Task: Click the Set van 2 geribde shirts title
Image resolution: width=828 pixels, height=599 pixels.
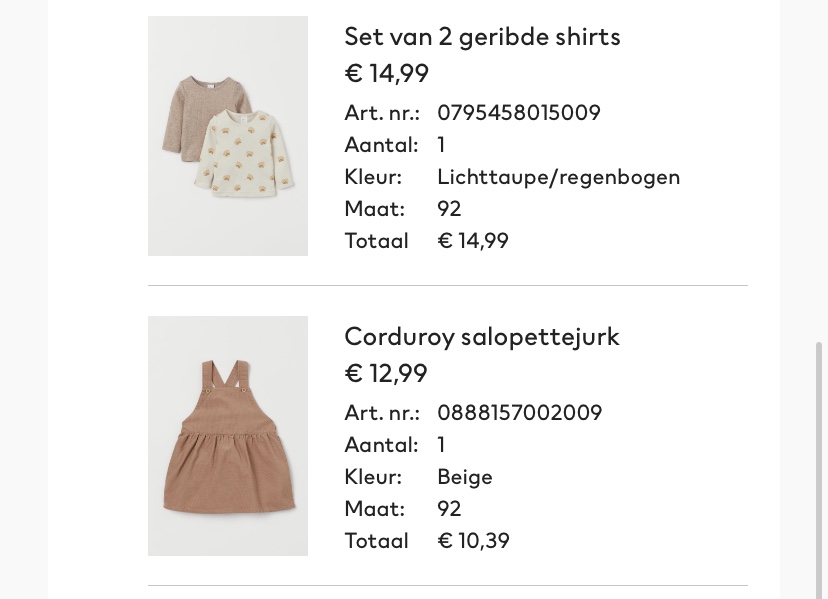Action: click(482, 37)
